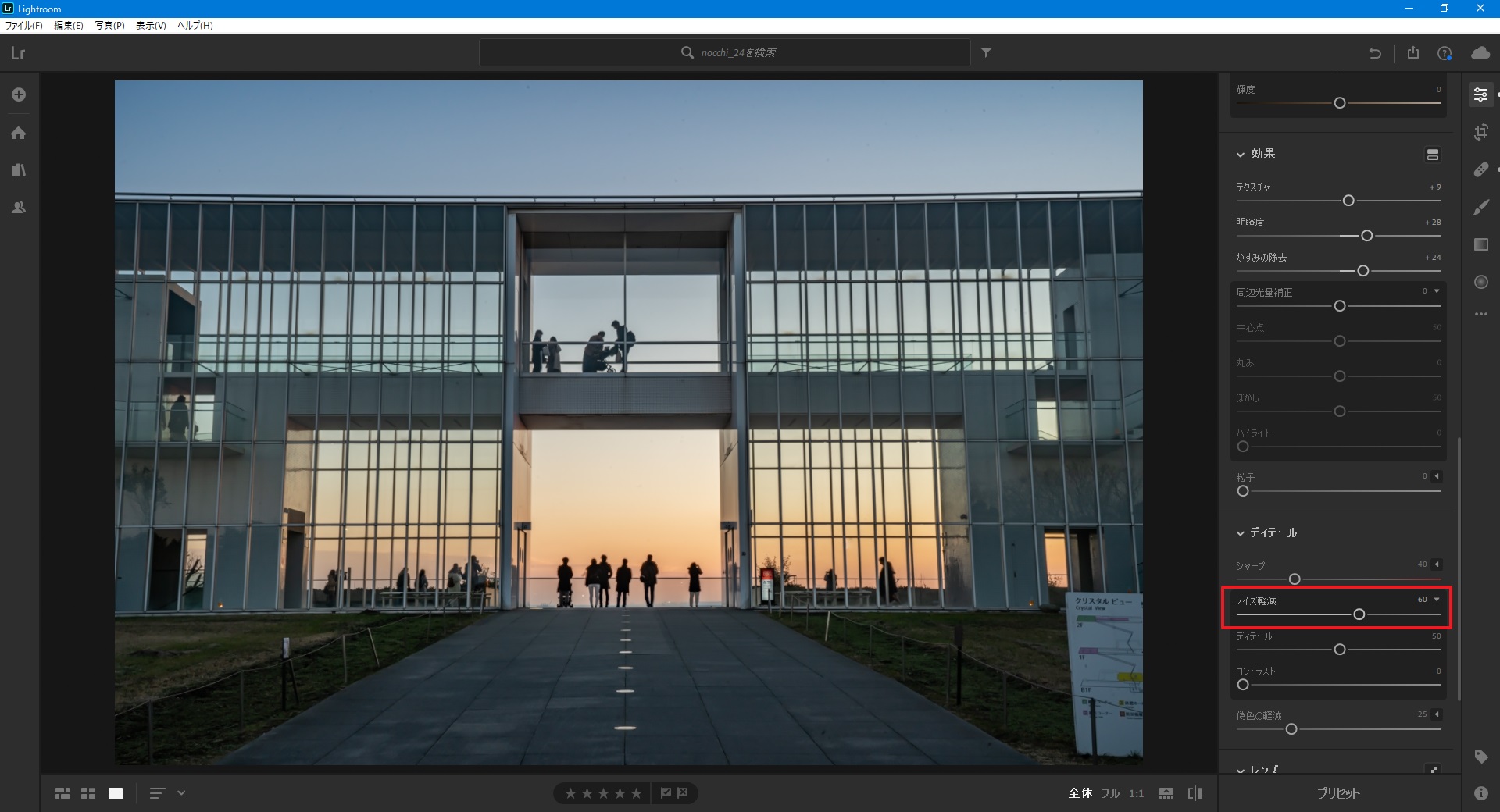Screen dimensions: 1500x812
Task: Open the ファイル(F) menu
Action: [x=24, y=25]
